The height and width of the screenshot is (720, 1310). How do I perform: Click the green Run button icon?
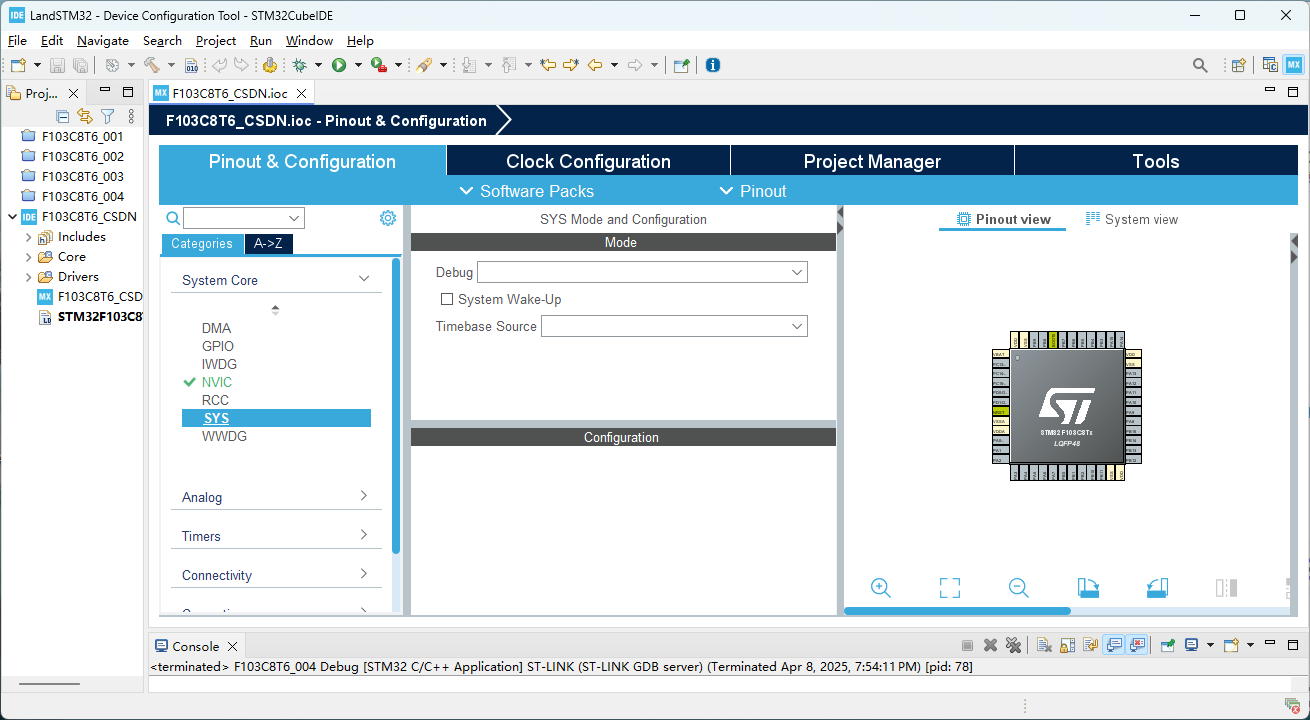[x=339, y=65]
